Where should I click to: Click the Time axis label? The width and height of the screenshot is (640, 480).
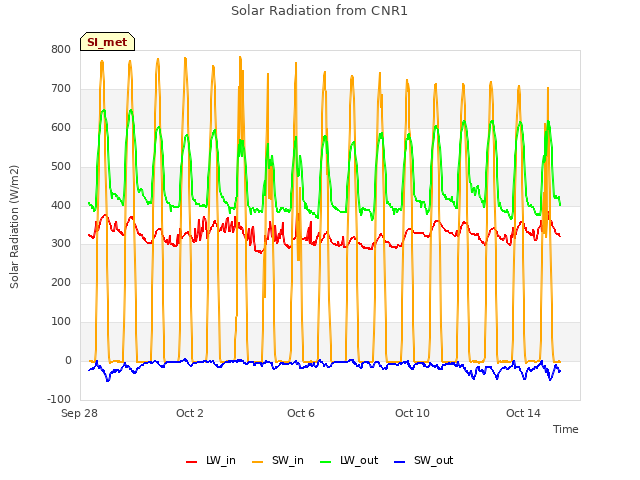pyautogui.click(x=566, y=429)
